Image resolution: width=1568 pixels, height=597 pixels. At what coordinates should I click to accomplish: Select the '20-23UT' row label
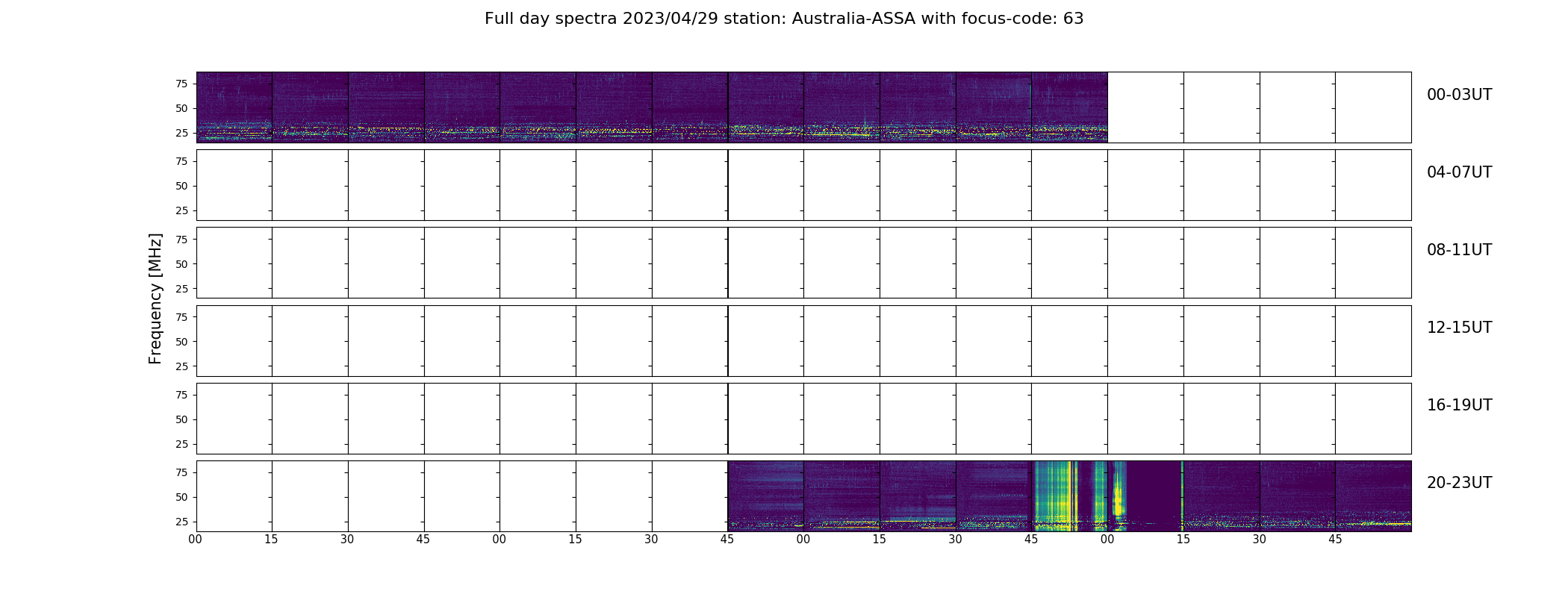coord(1459,483)
